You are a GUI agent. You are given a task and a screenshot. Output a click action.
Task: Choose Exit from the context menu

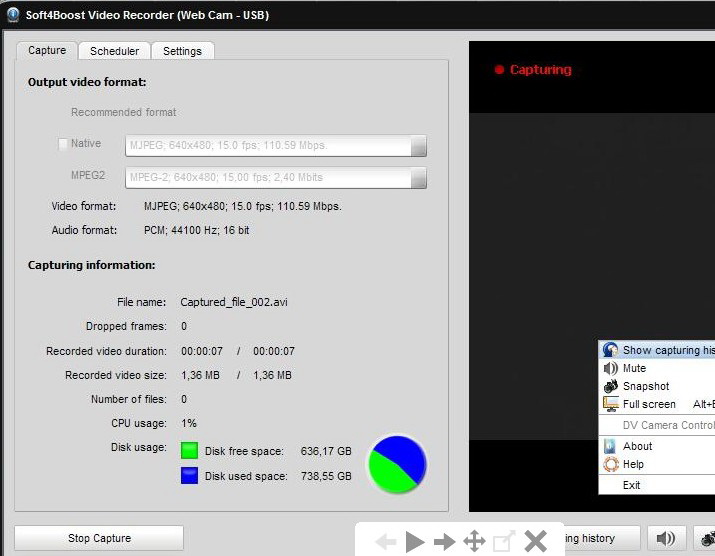click(657, 485)
